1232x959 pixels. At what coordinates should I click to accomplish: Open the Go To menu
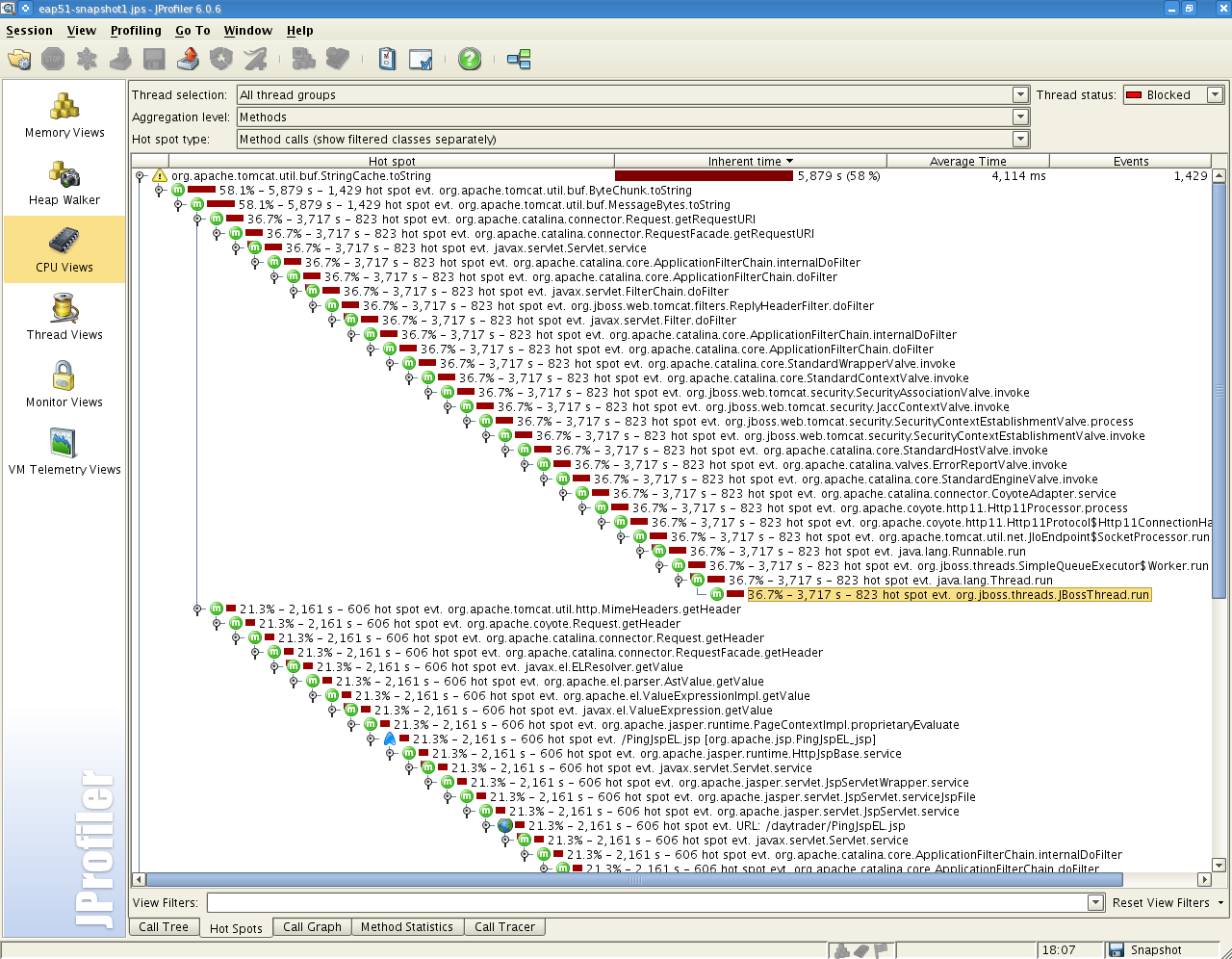coord(192,31)
